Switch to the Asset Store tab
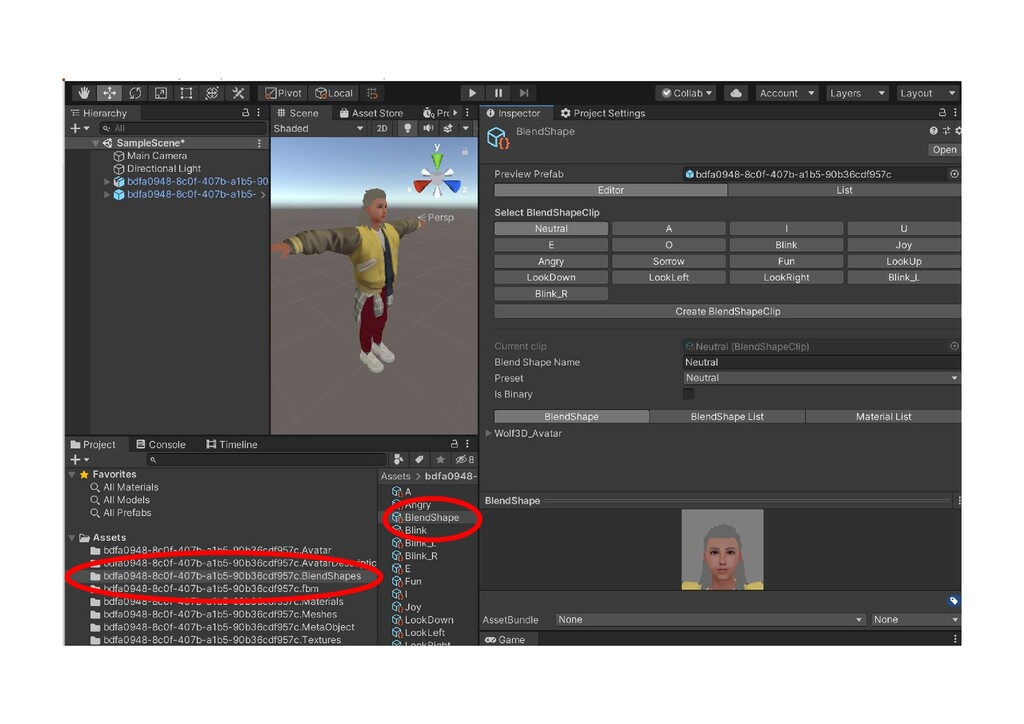 [371, 113]
